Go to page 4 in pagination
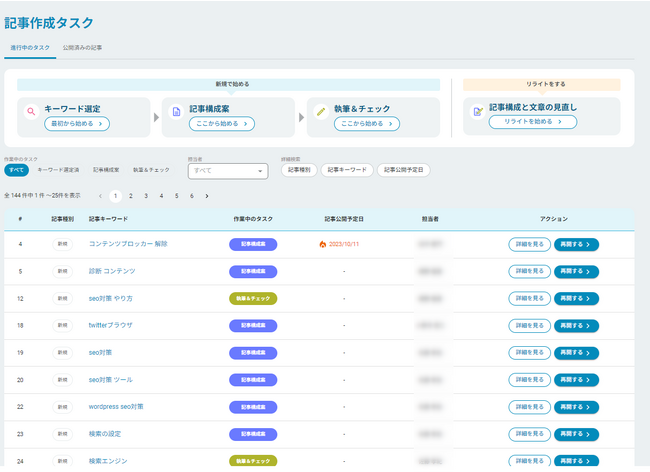 point(161,196)
